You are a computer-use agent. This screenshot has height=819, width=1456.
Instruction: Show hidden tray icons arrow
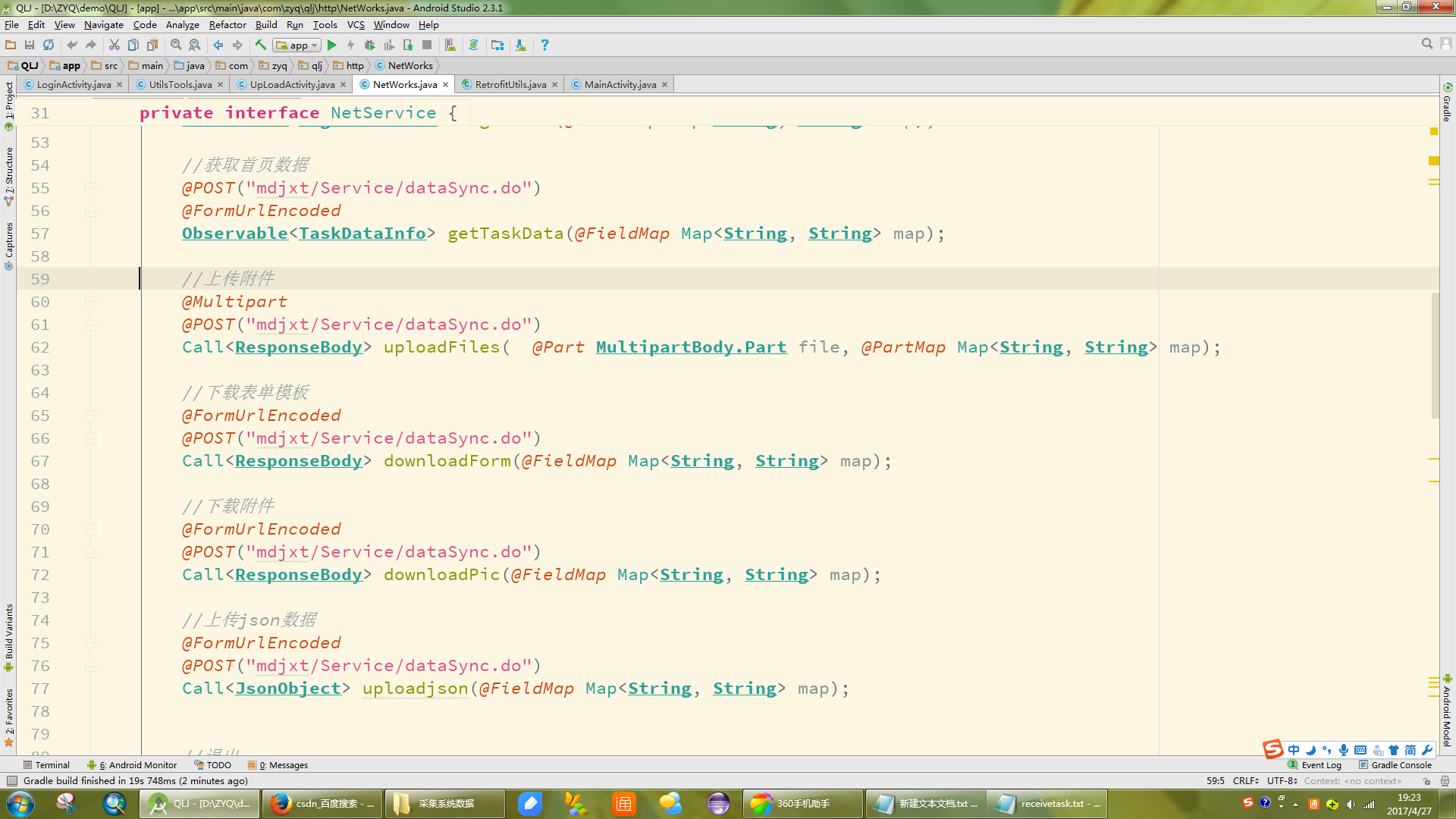tap(1296, 805)
